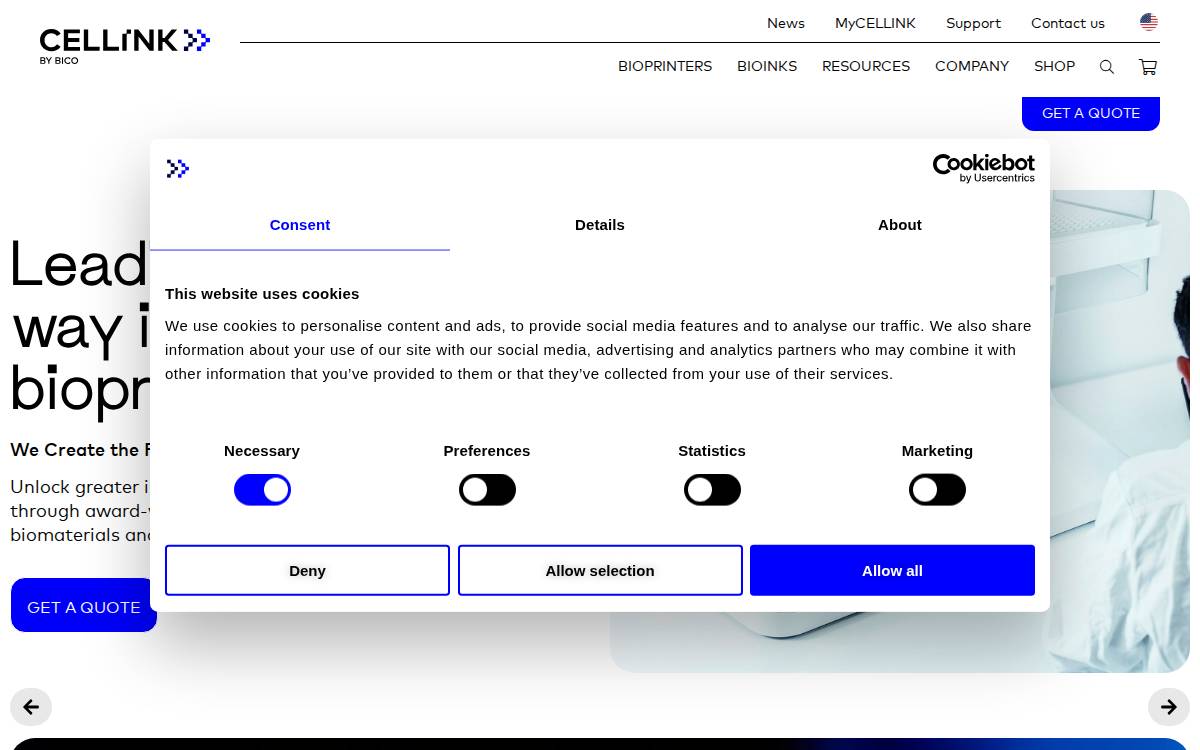Open the Contact us link
This screenshot has width=1200, height=750.
pyautogui.click(x=1068, y=23)
